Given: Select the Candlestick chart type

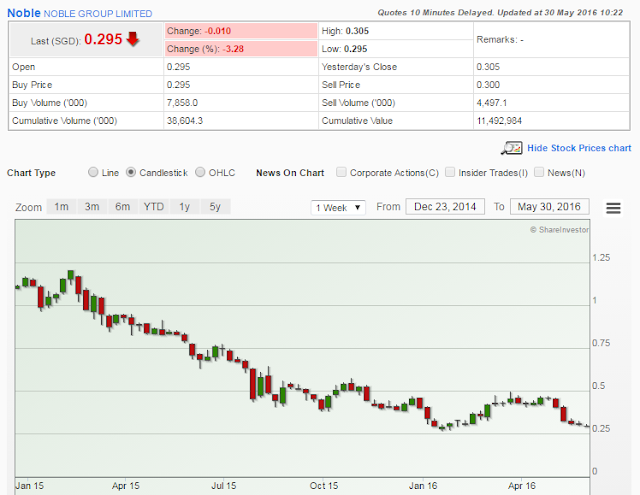Looking at the screenshot, I should click(131, 172).
